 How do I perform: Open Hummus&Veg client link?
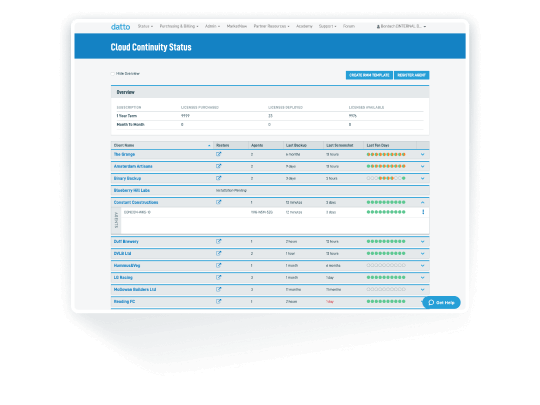tap(127, 266)
